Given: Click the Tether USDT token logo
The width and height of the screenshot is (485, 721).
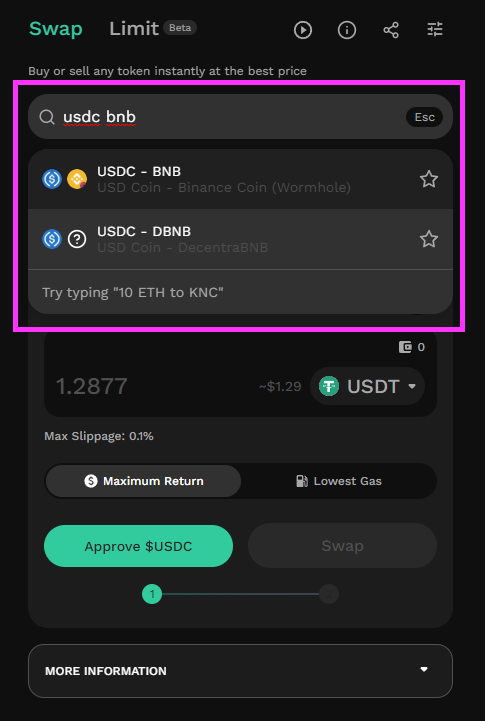Looking at the screenshot, I should [329, 386].
